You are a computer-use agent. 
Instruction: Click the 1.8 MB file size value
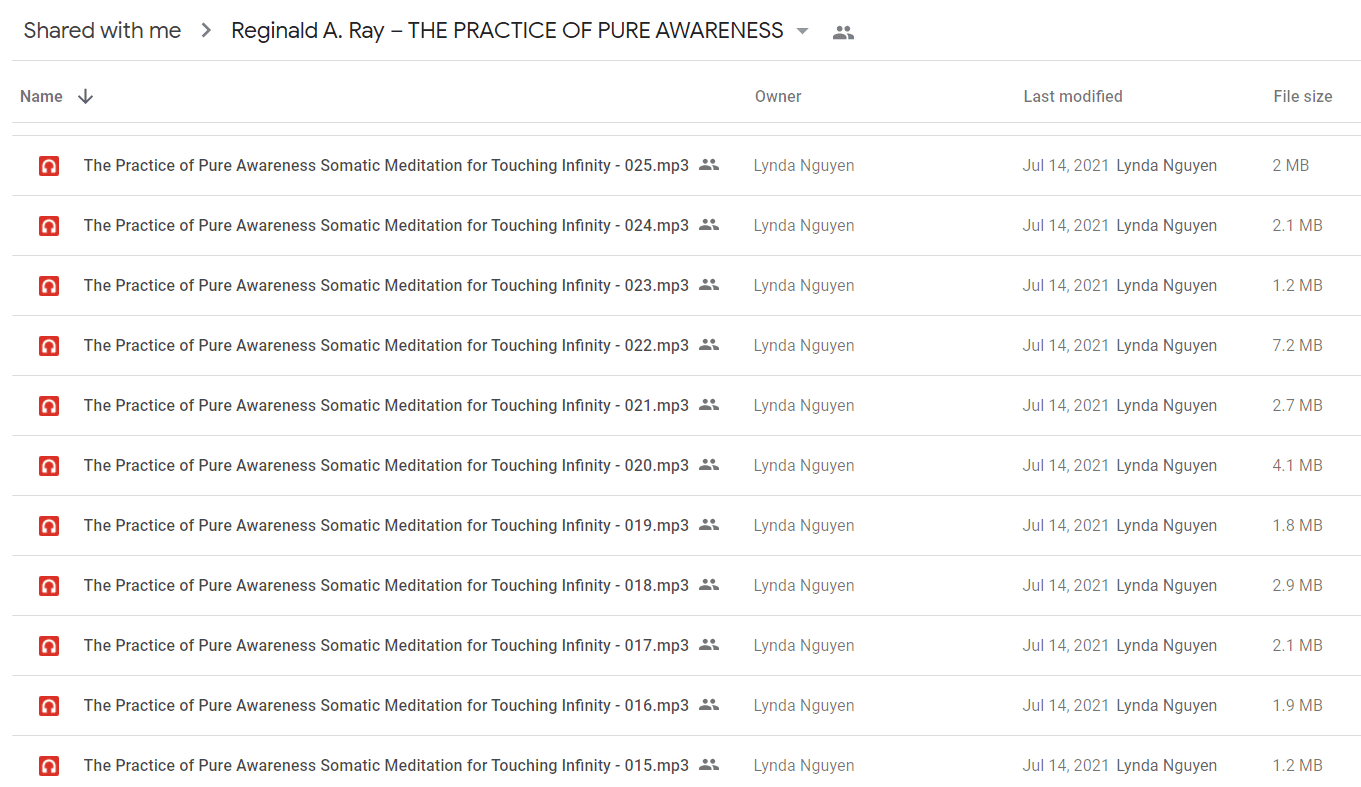click(1297, 526)
